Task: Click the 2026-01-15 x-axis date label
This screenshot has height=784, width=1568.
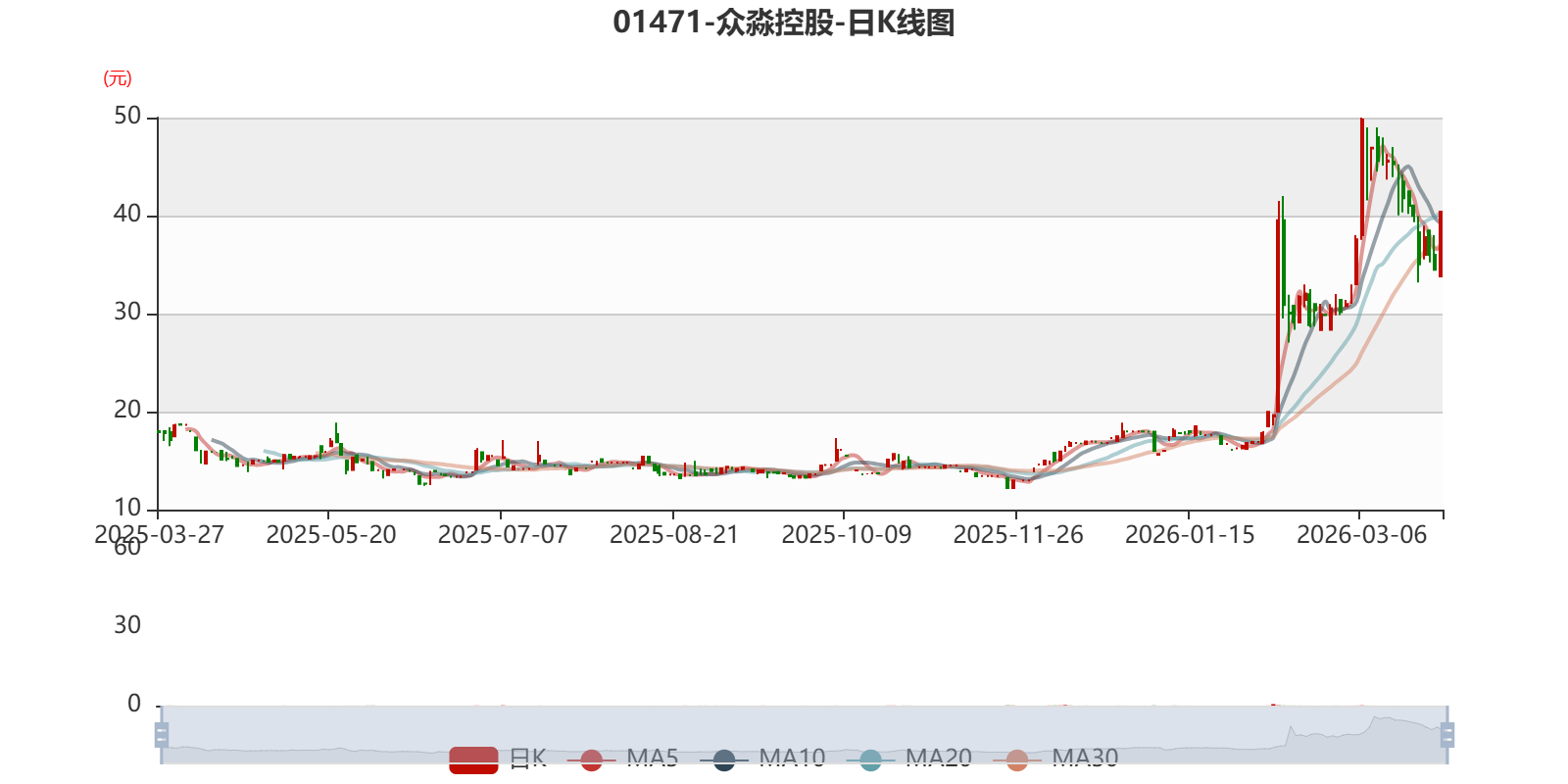Action: 1190,535
